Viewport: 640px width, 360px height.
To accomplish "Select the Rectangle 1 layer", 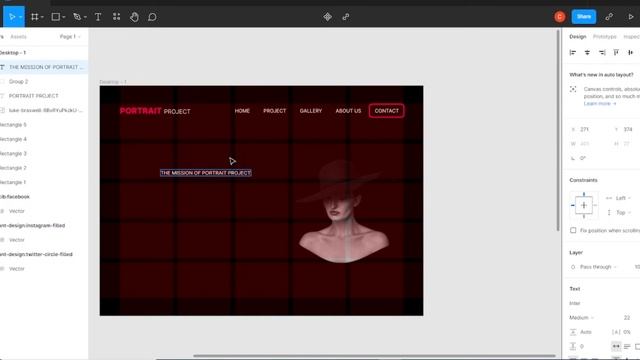I will pyautogui.click(x=43, y=182).
